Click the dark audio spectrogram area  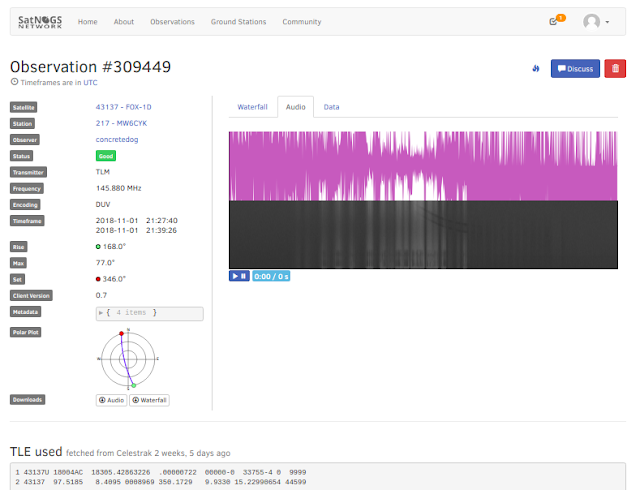pyautogui.click(x=423, y=234)
